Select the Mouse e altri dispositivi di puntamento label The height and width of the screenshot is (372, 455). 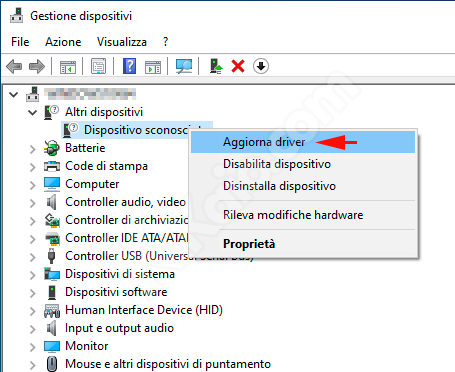click(x=168, y=364)
